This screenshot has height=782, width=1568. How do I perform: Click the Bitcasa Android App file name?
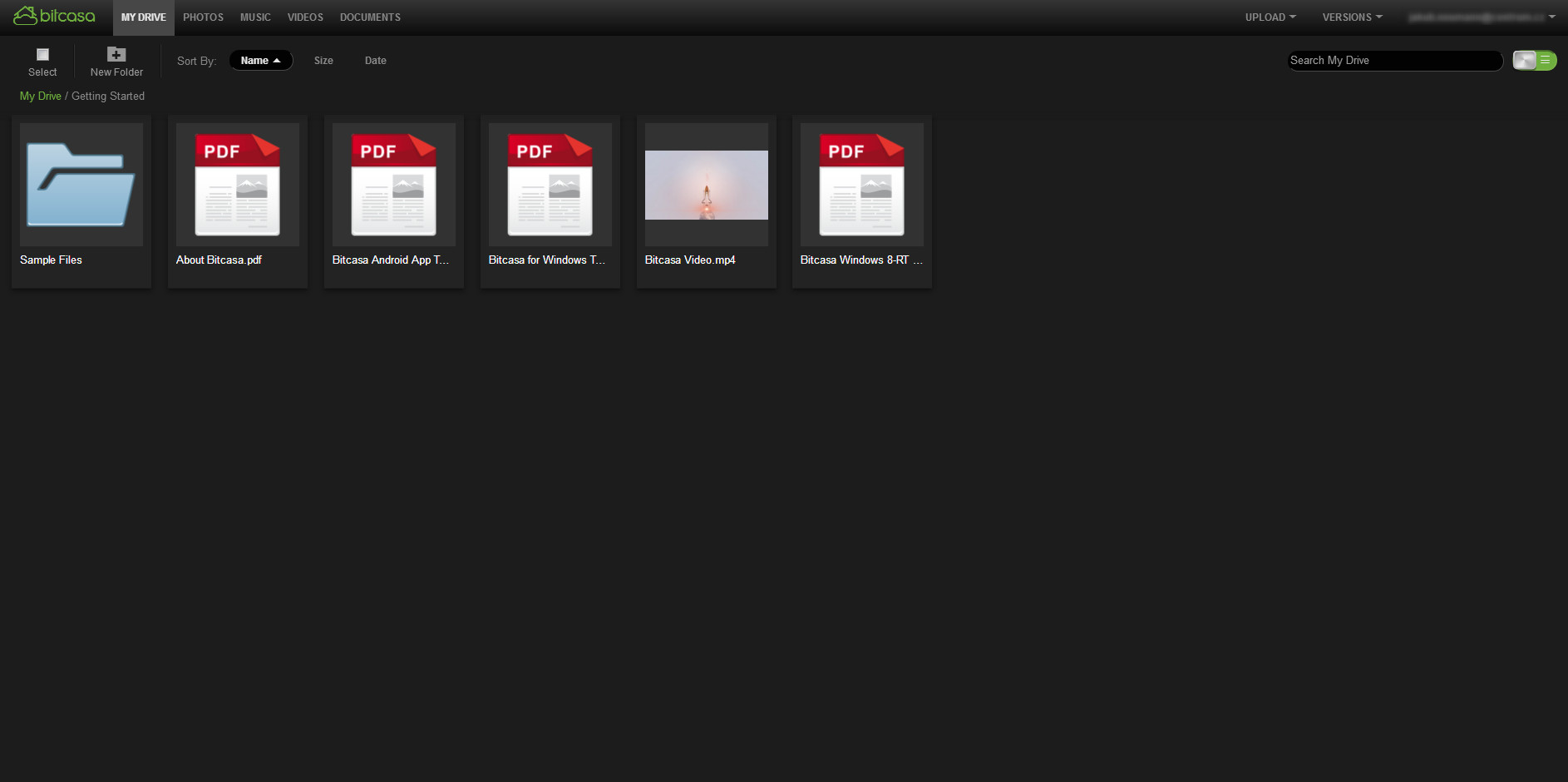tap(391, 260)
